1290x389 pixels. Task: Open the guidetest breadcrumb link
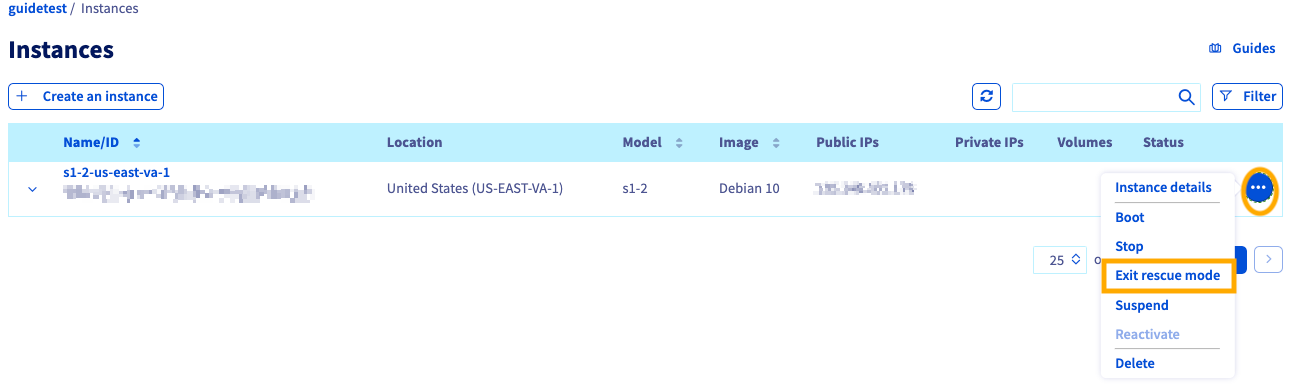click(x=37, y=9)
